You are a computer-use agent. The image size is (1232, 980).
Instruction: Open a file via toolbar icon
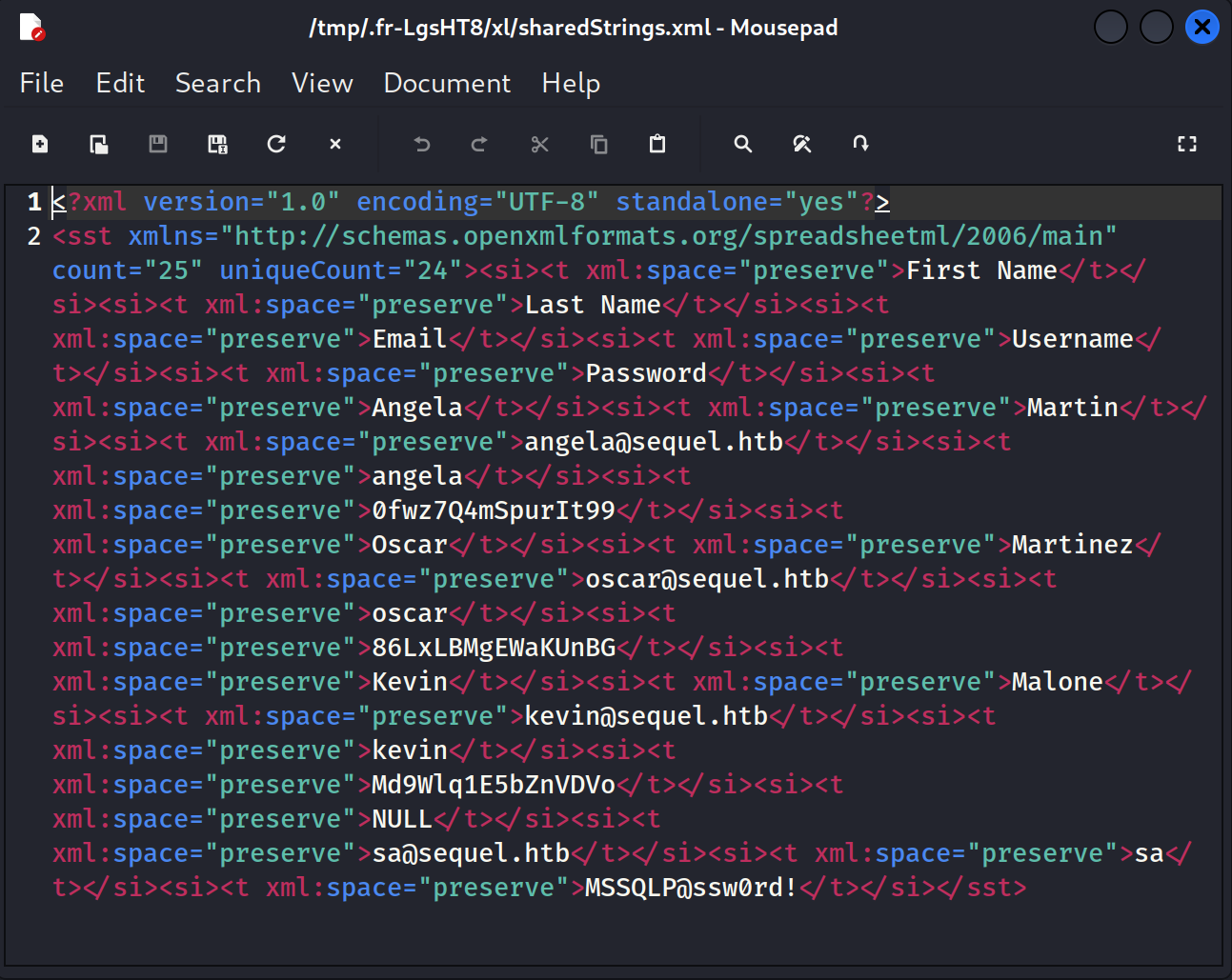(x=99, y=144)
